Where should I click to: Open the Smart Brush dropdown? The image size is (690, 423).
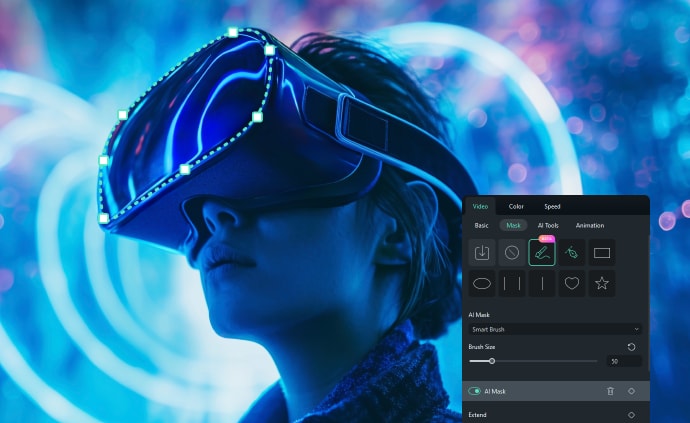click(x=555, y=329)
